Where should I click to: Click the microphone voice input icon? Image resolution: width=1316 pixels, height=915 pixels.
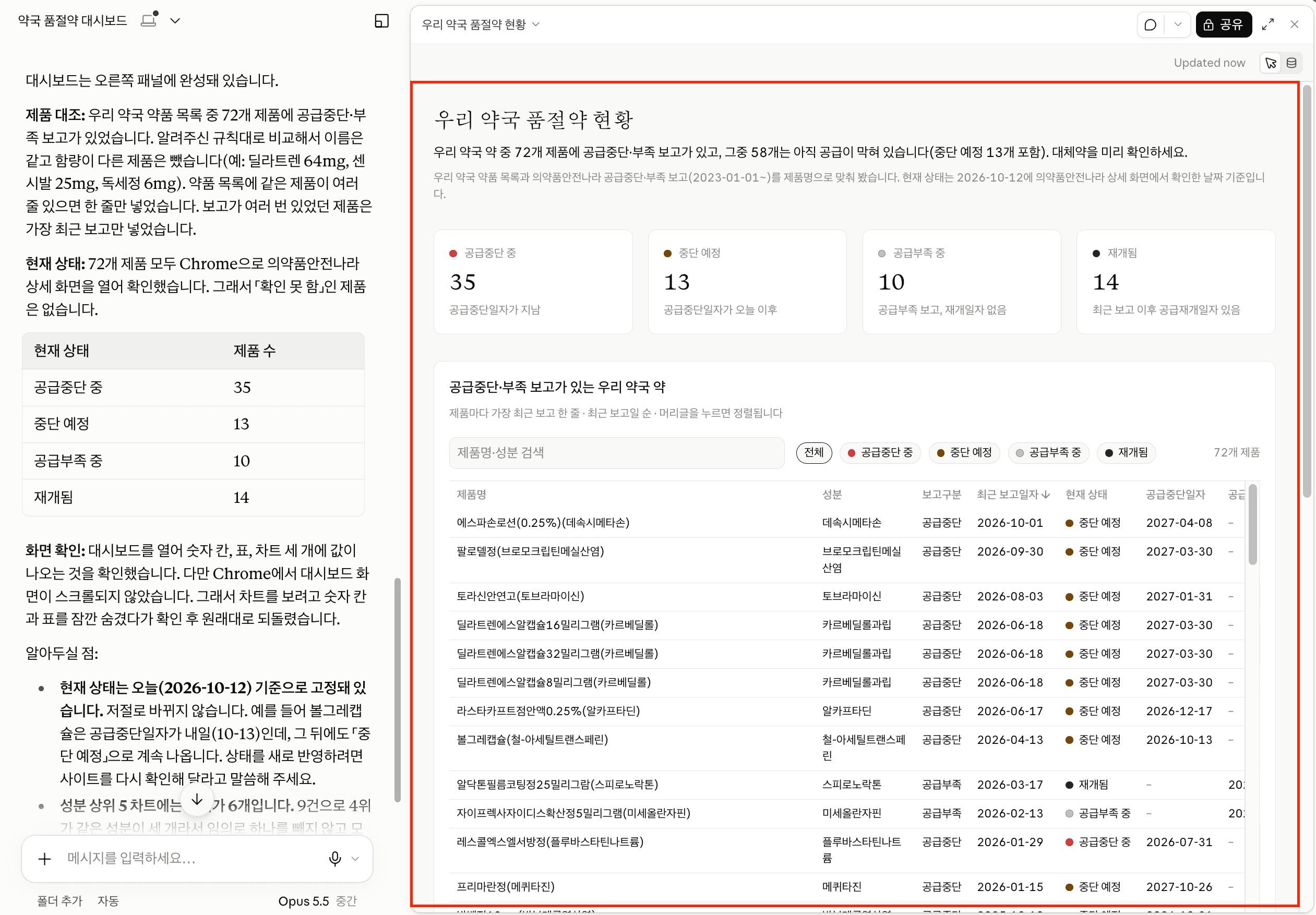pos(336,858)
